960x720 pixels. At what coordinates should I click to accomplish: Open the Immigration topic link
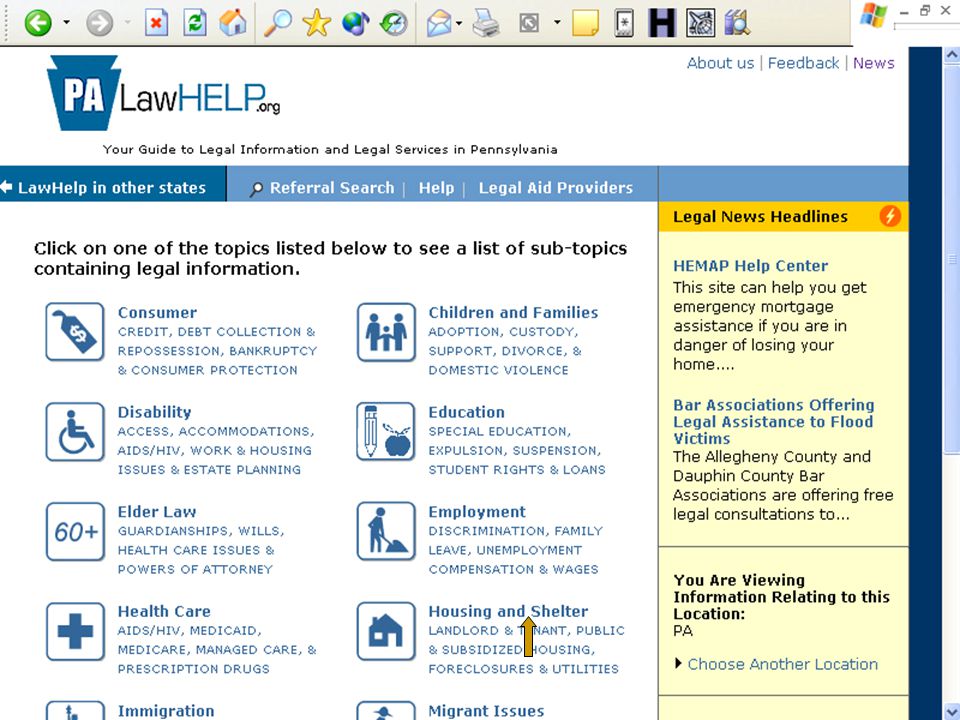(166, 711)
